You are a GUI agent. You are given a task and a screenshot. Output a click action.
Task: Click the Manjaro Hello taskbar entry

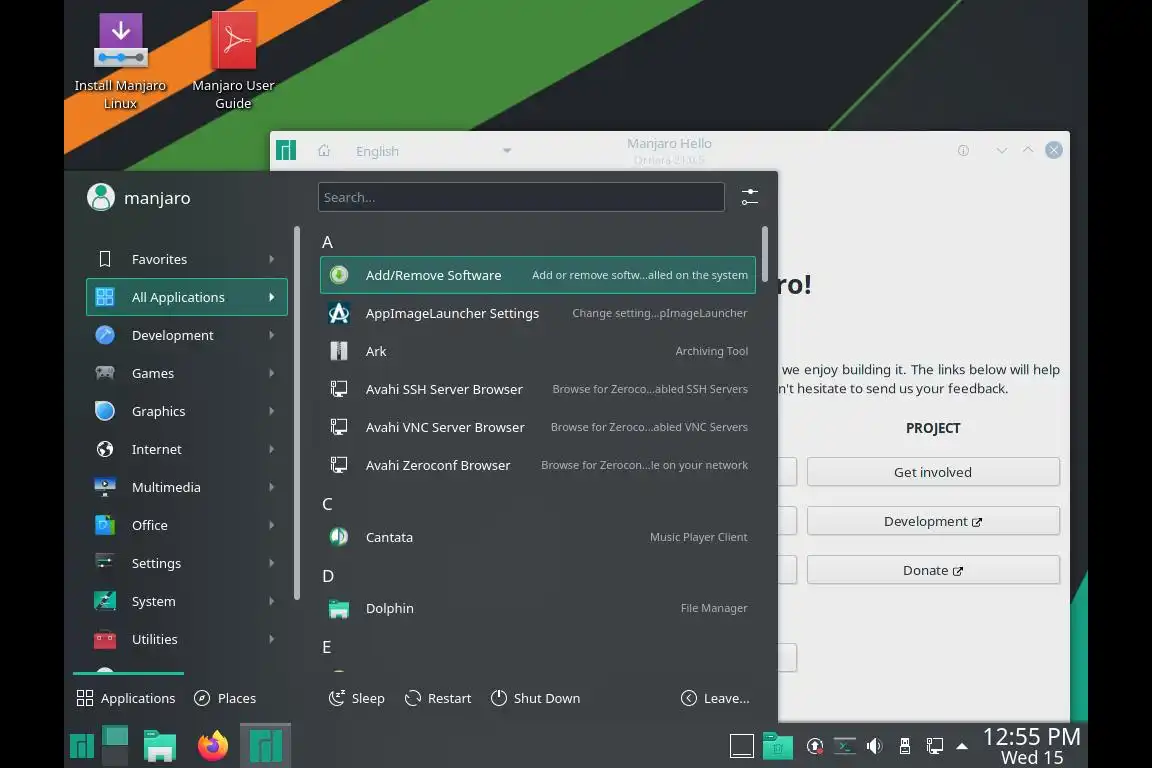point(266,746)
